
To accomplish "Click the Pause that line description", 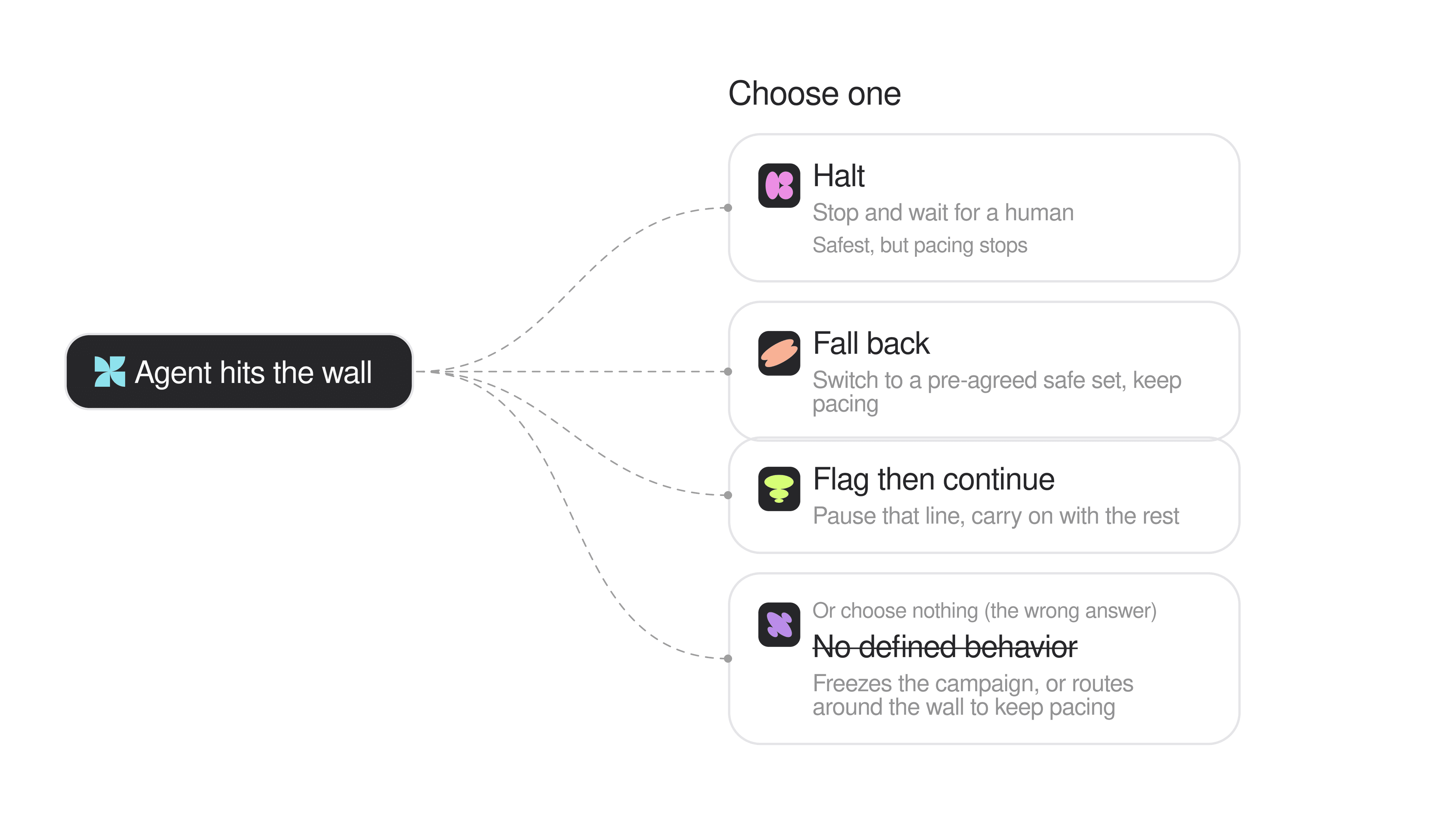I will 995,516.
